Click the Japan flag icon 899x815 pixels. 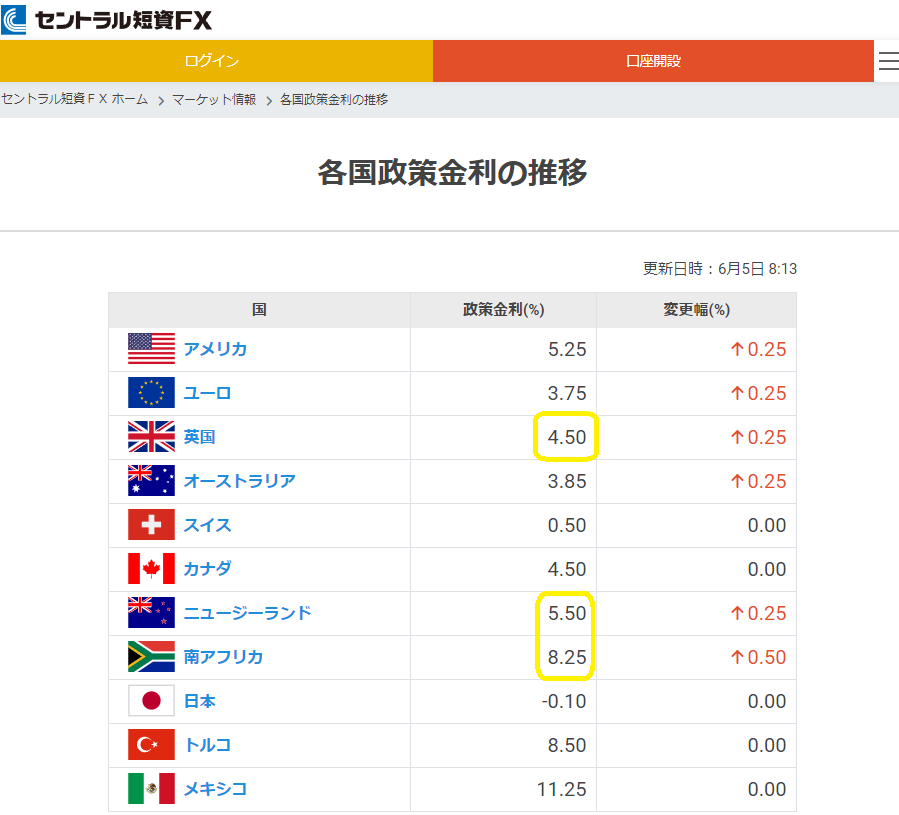click(x=151, y=701)
